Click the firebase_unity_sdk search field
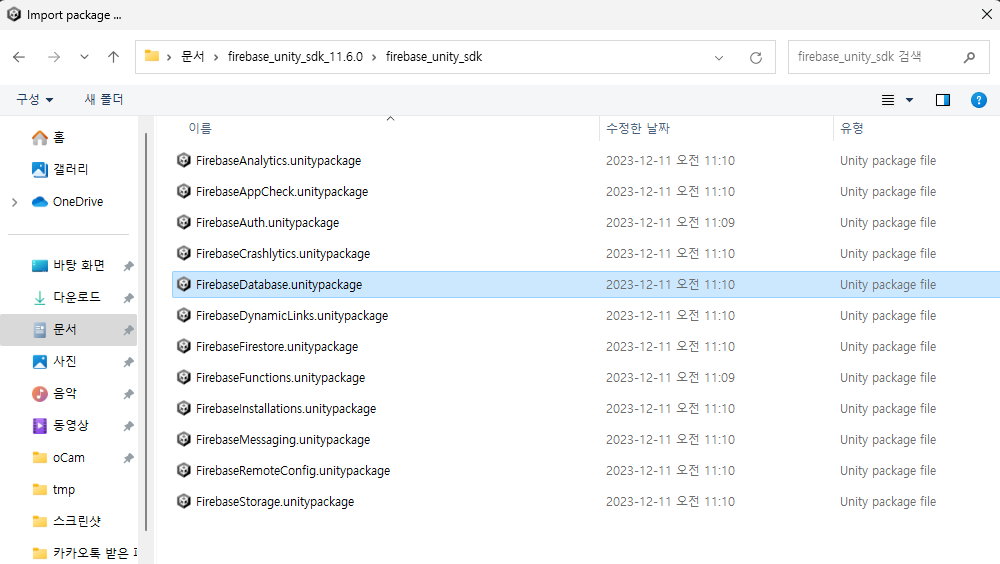1000x564 pixels. pos(888,57)
